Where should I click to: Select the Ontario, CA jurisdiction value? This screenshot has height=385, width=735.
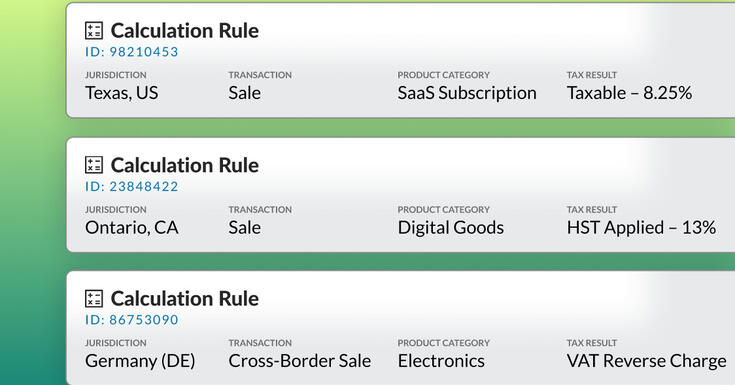[132, 228]
